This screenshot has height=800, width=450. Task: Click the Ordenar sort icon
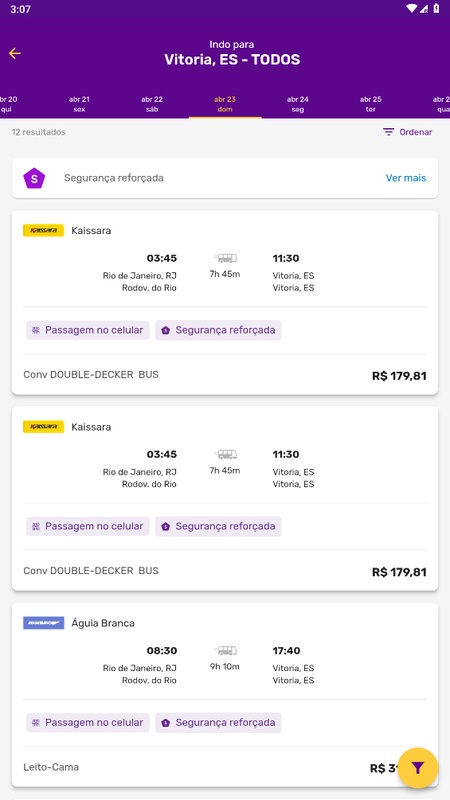[389, 132]
